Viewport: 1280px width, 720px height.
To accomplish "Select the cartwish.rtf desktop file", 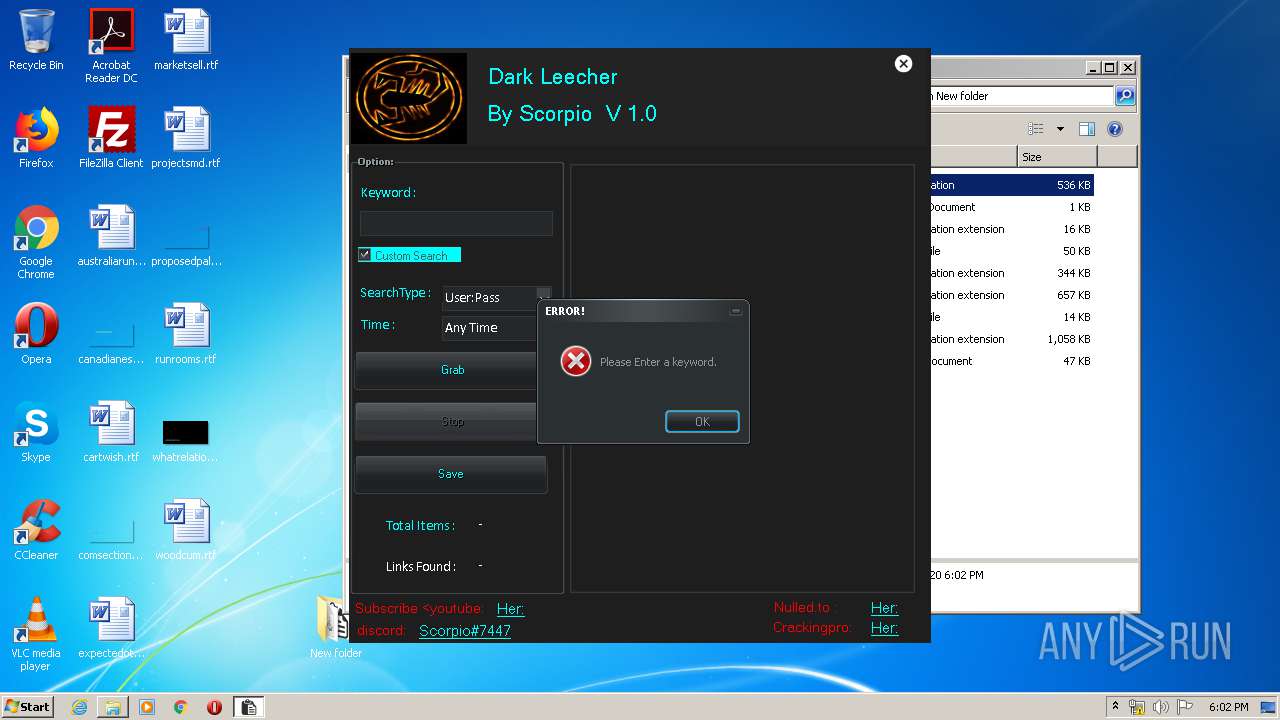I will (111, 432).
